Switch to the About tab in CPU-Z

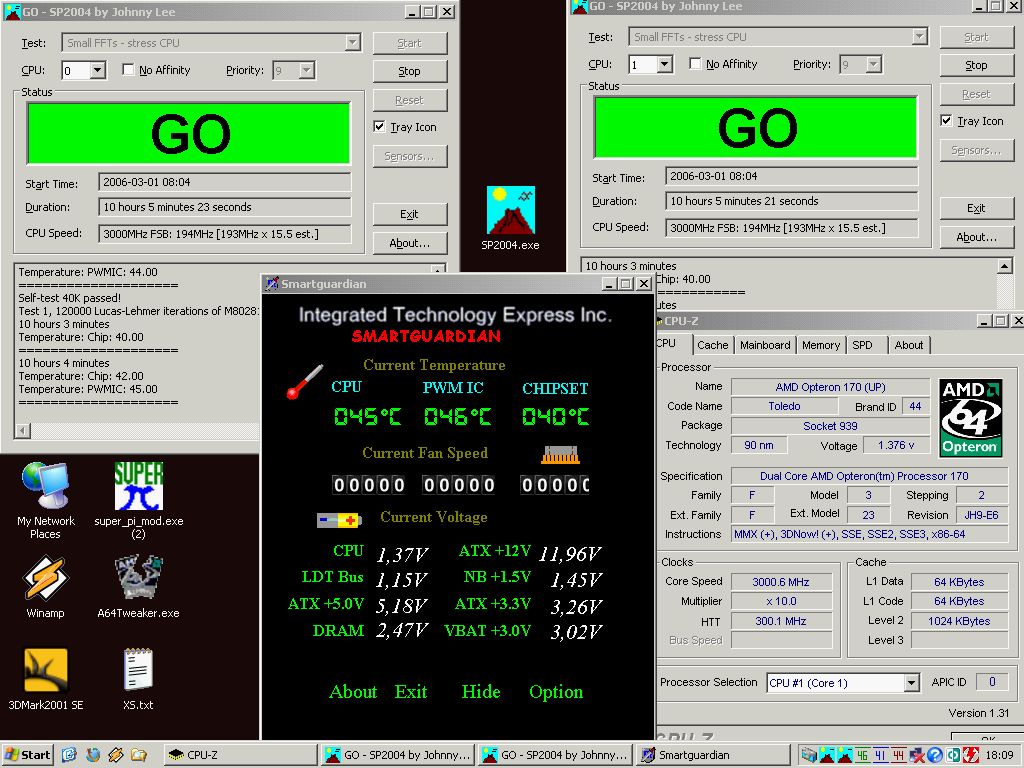[909, 345]
